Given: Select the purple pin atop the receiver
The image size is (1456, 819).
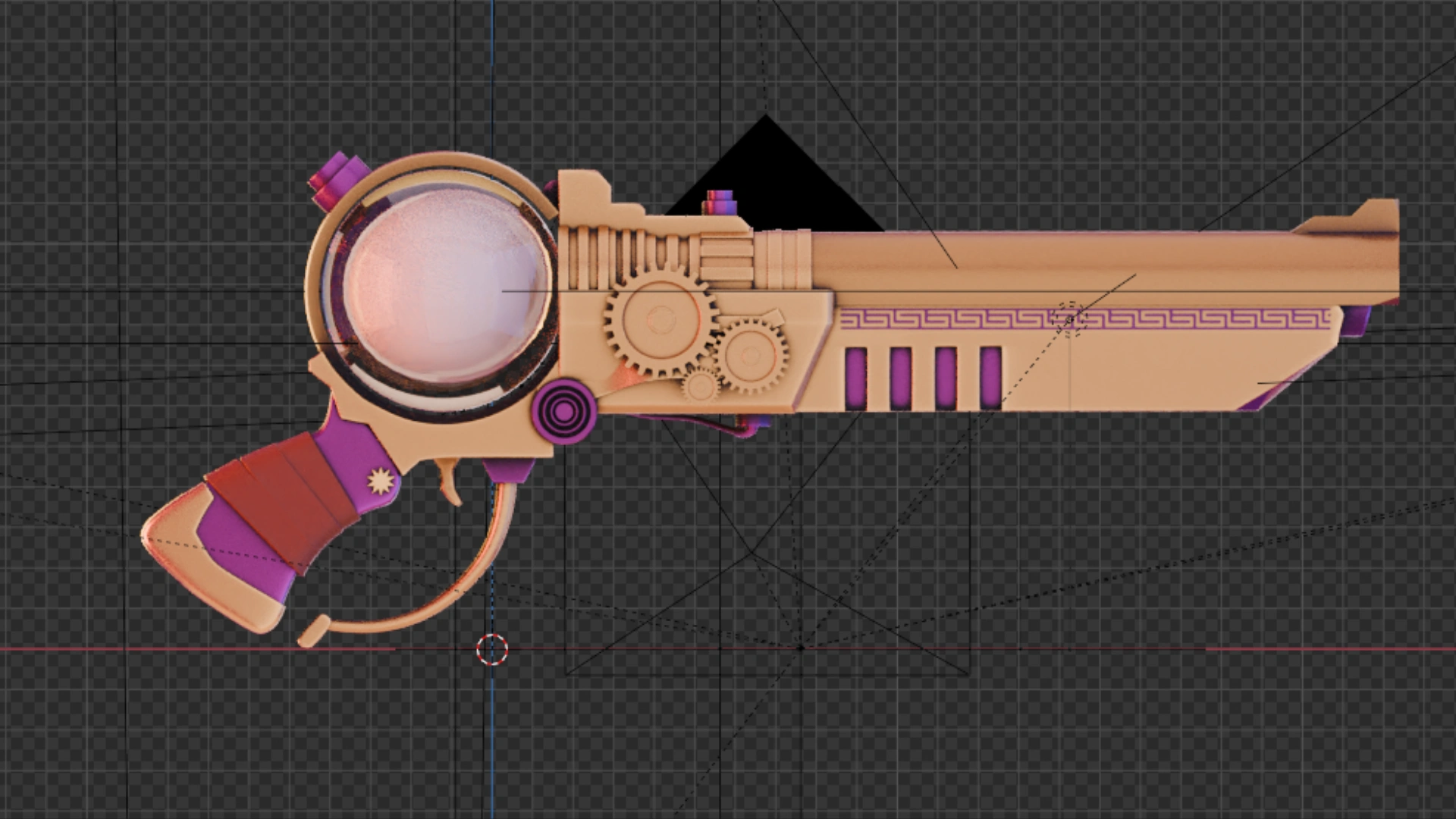Looking at the screenshot, I should pyautogui.click(x=721, y=203).
